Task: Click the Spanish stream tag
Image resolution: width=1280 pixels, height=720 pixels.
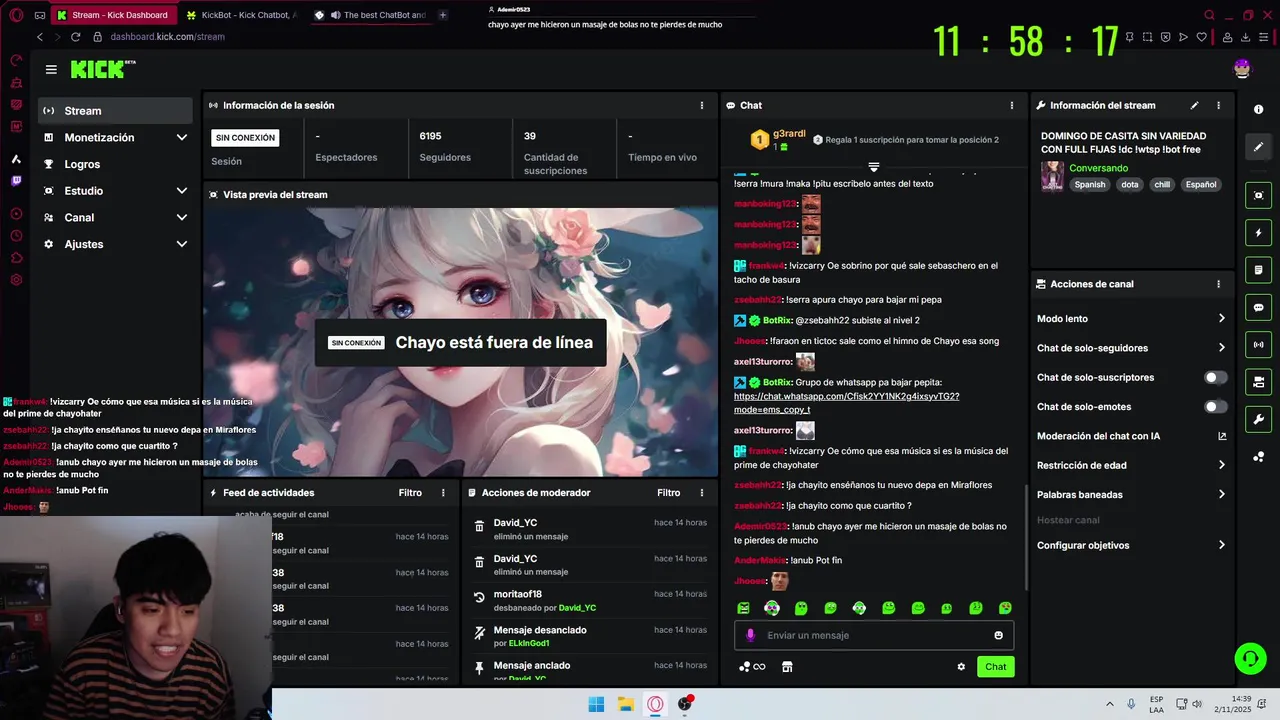Action: 1090,185
